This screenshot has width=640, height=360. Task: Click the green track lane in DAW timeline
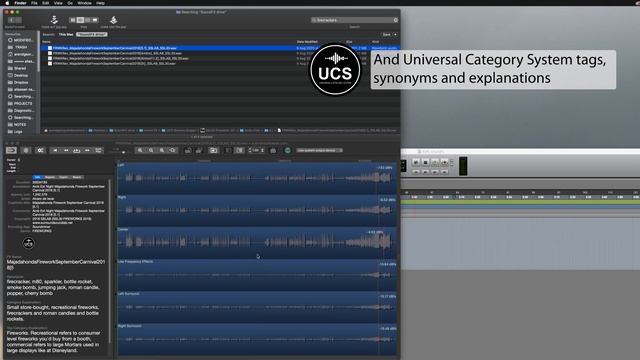[x=520, y=202]
